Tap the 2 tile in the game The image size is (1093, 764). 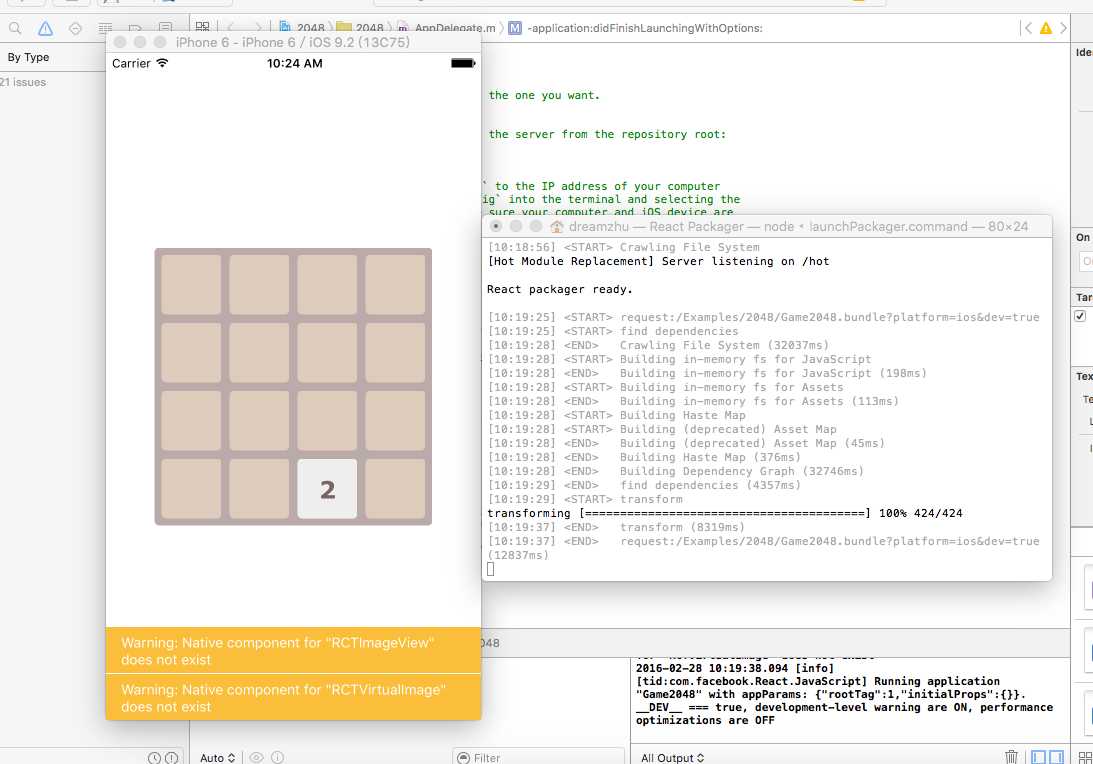click(327, 489)
